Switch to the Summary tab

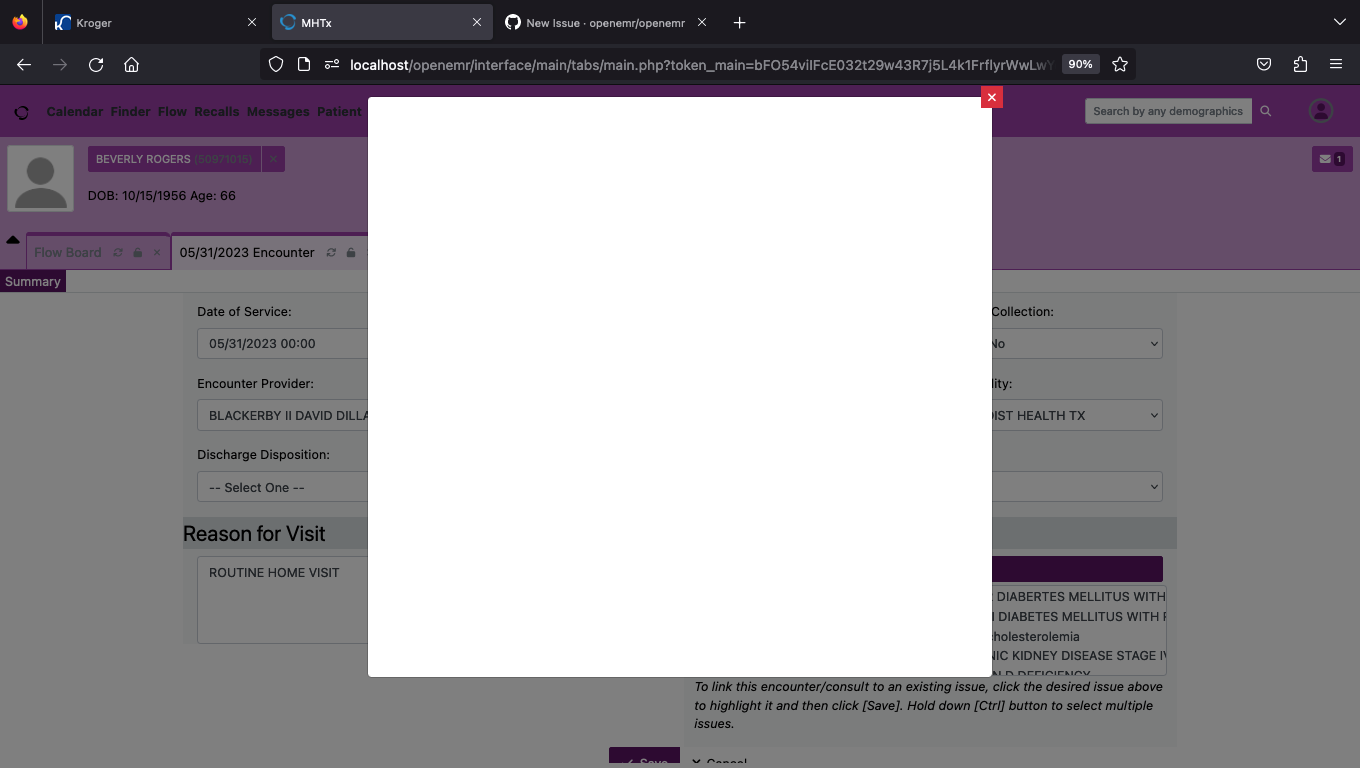32,281
